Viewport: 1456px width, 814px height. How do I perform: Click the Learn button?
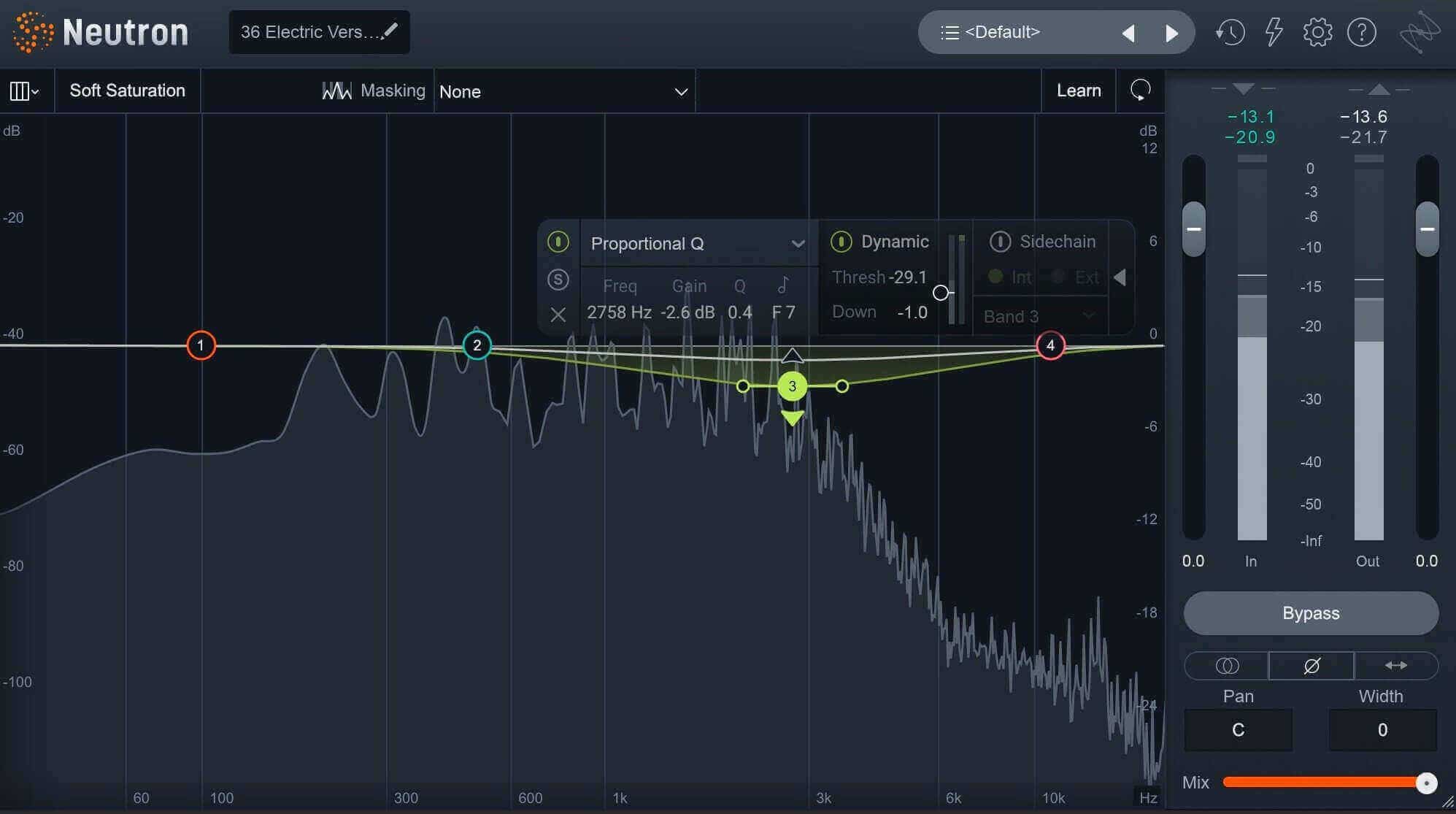[x=1079, y=91]
